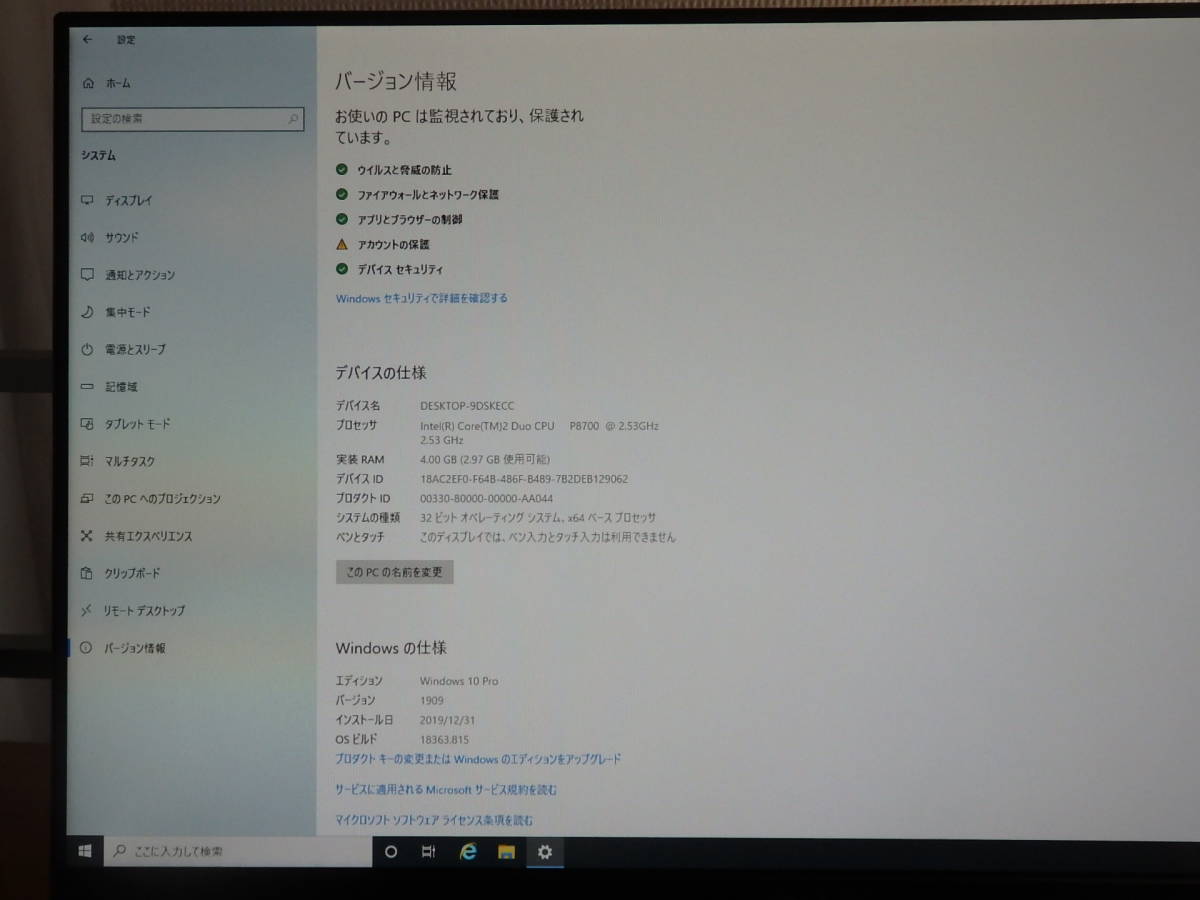1200x900 pixels.
Task: Click the taskbar search box ここに入力して検索
Action: click(x=238, y=851)
